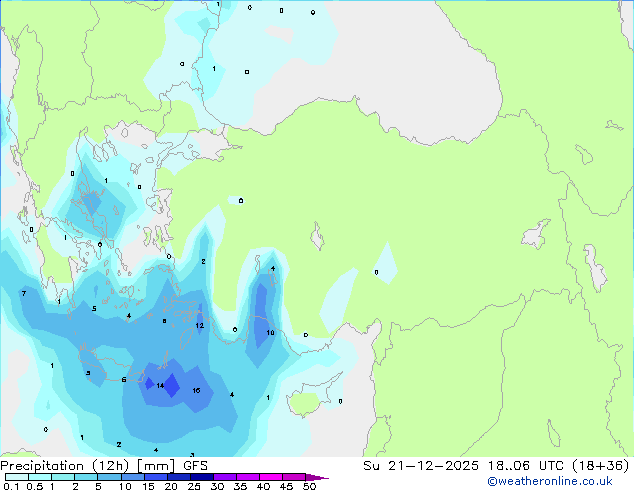
Task: Click the 'Precipitation (12h) [mm] GFS' title text
Action: point(104,466)
